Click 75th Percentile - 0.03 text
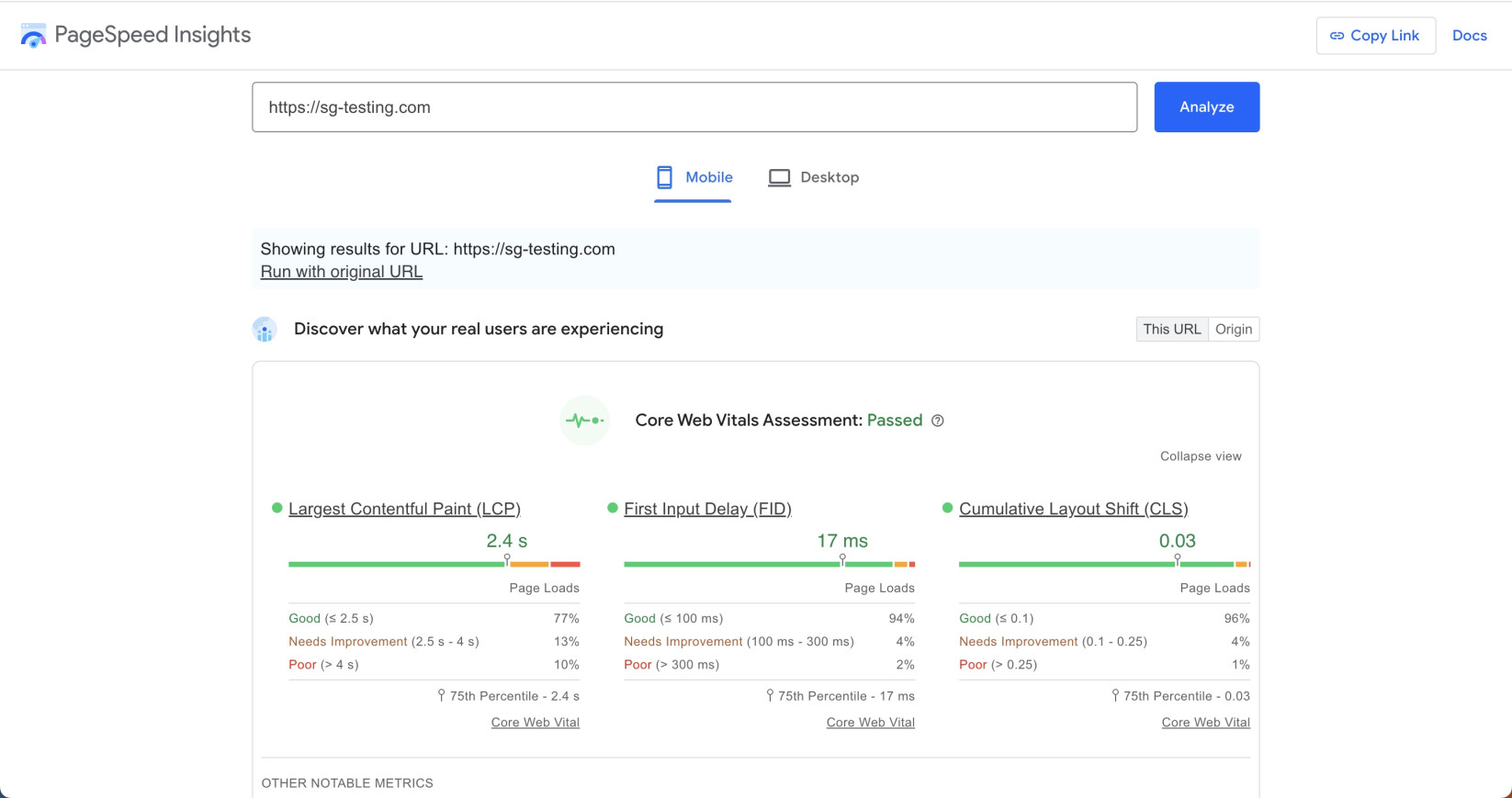The width and height of the screenshot is (1512, 798). [1187, 696]
